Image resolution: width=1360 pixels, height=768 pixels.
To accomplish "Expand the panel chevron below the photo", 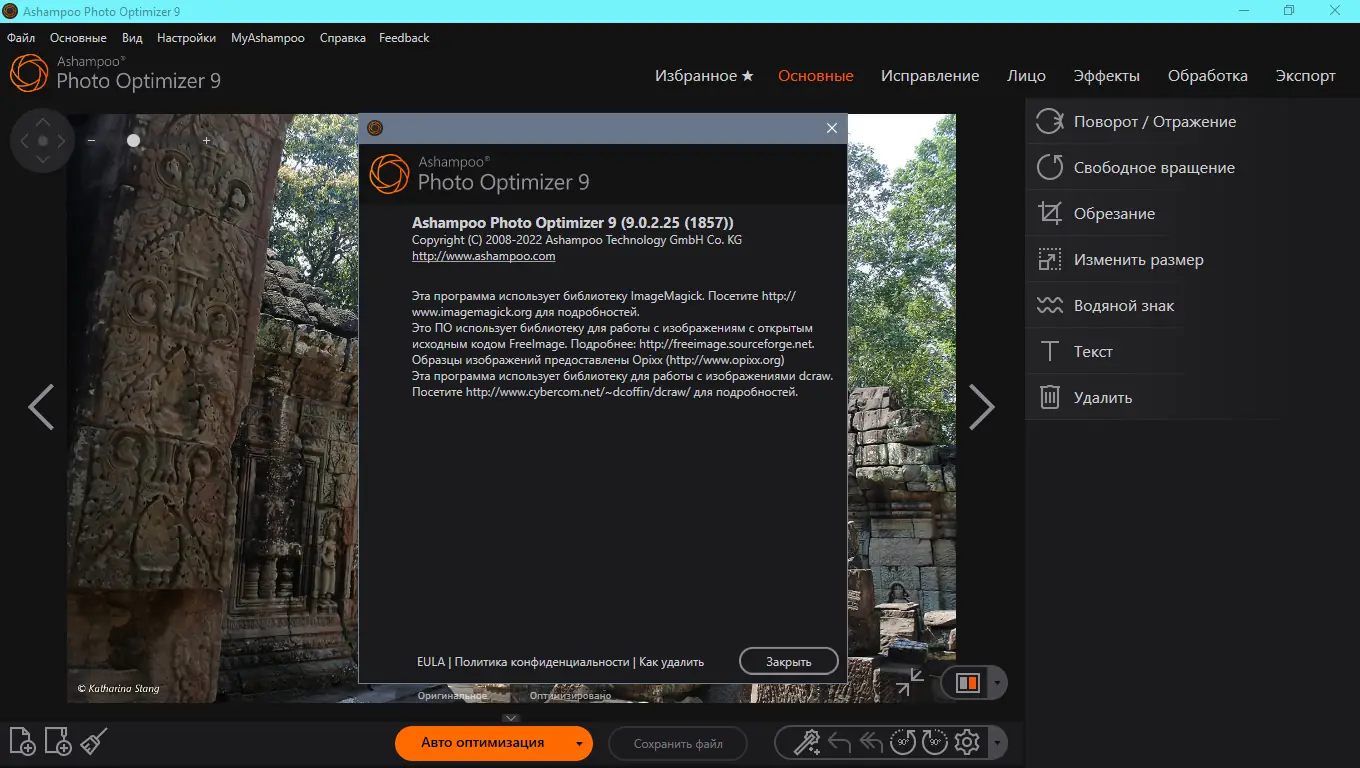I will click(x=511, y=718).
